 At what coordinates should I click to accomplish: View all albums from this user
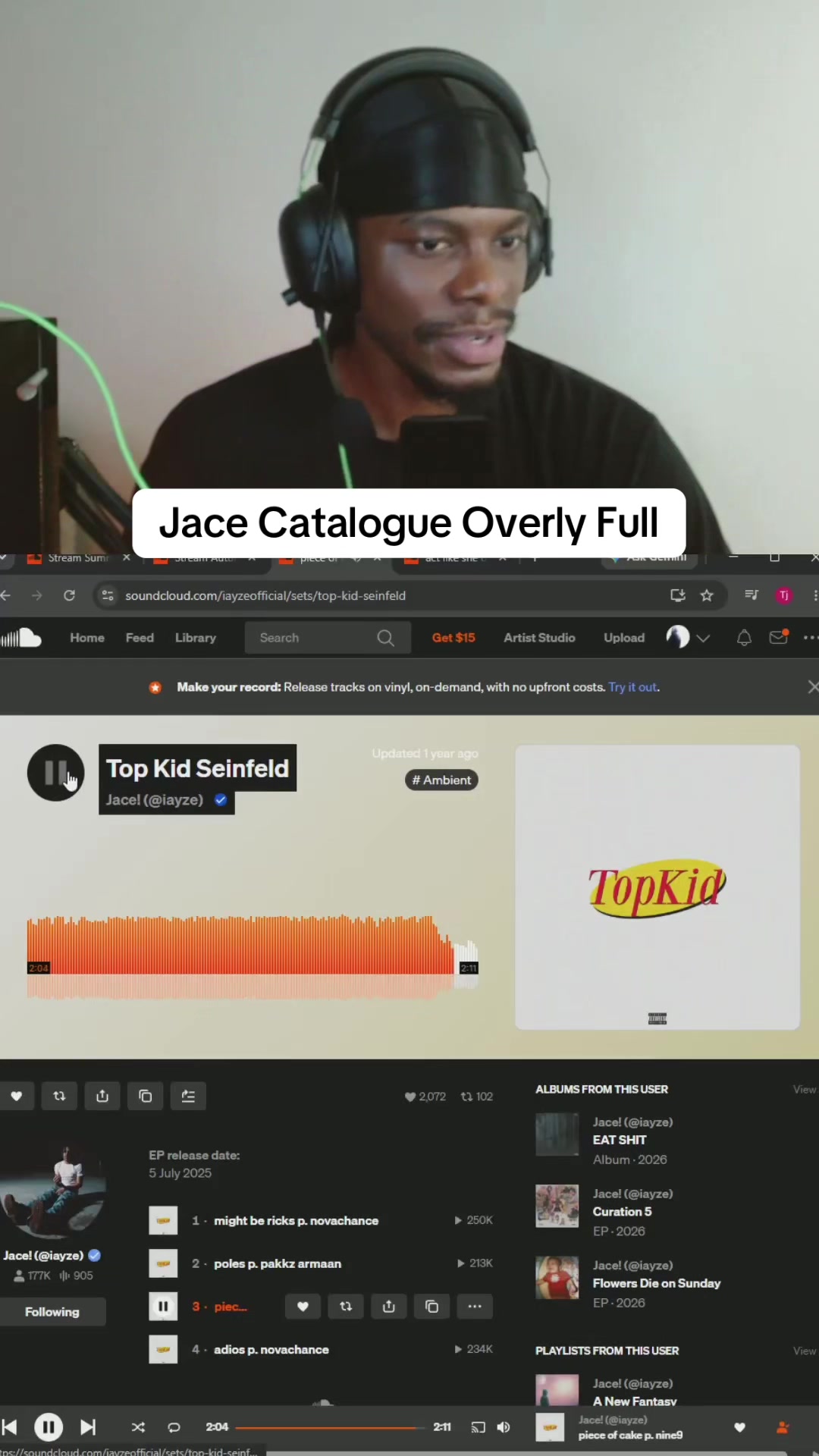click(x=805, y=1089)
